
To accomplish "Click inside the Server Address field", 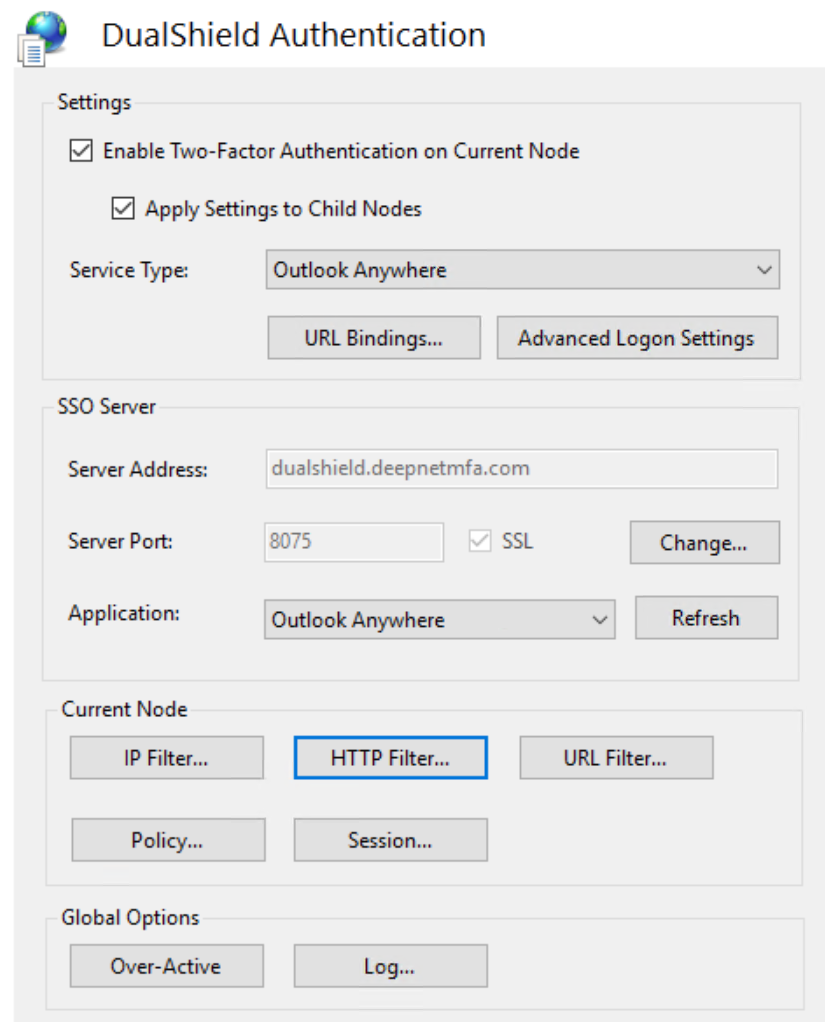I will (x=521, y=468).
